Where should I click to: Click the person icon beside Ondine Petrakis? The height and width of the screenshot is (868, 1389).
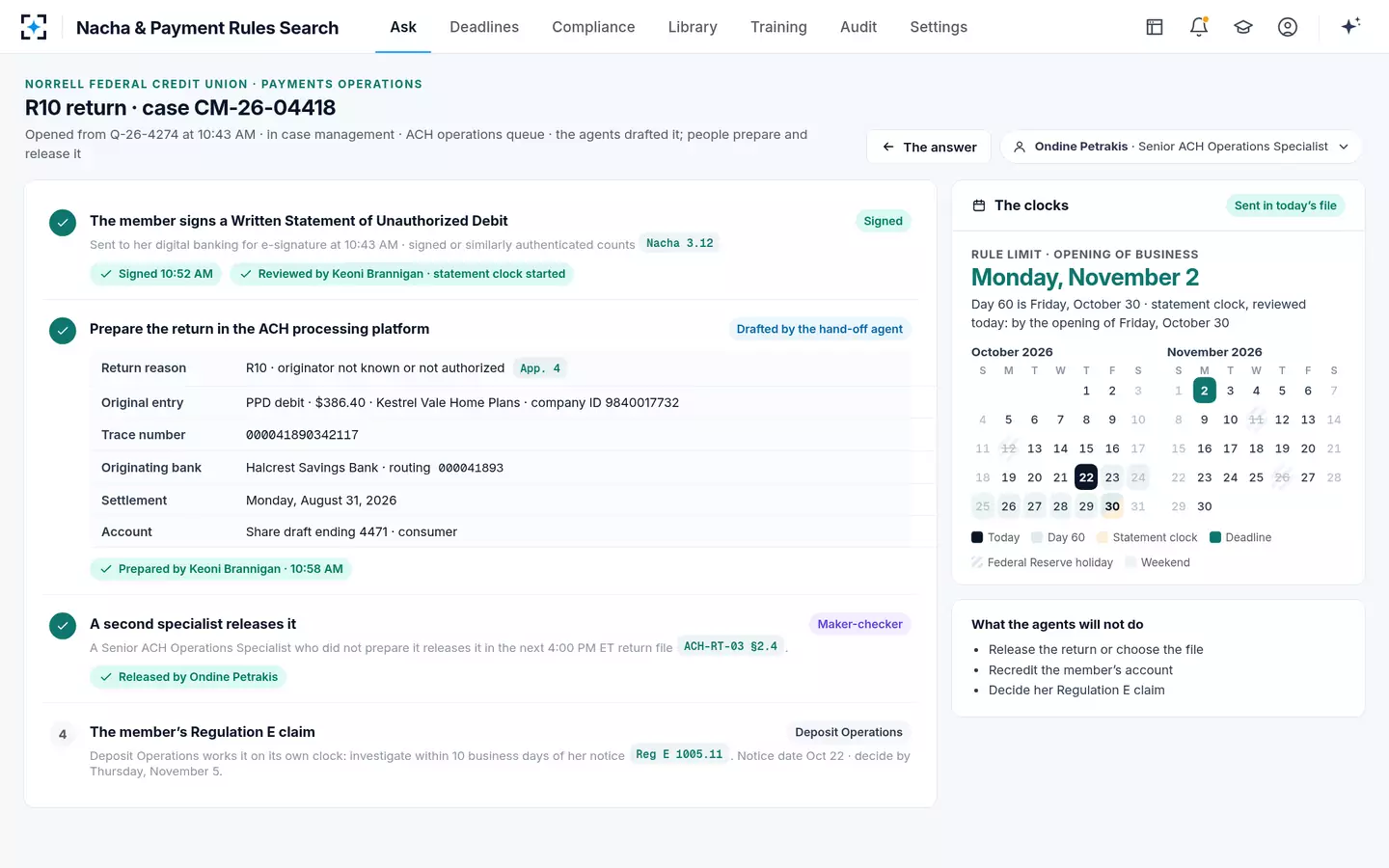pyautogui.click(x=1020, y=147)
